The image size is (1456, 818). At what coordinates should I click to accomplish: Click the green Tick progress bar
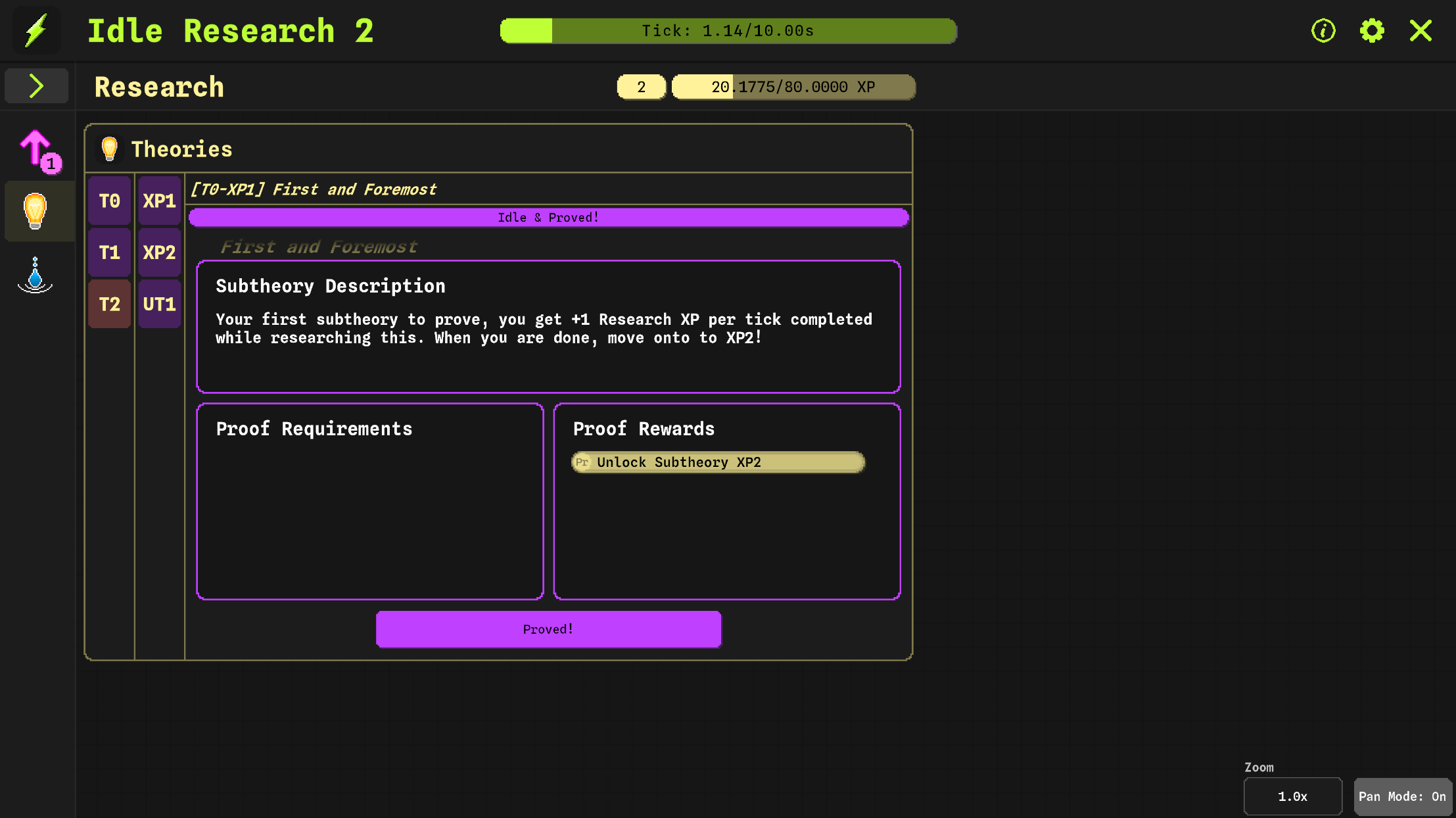[x=728, y=31]
